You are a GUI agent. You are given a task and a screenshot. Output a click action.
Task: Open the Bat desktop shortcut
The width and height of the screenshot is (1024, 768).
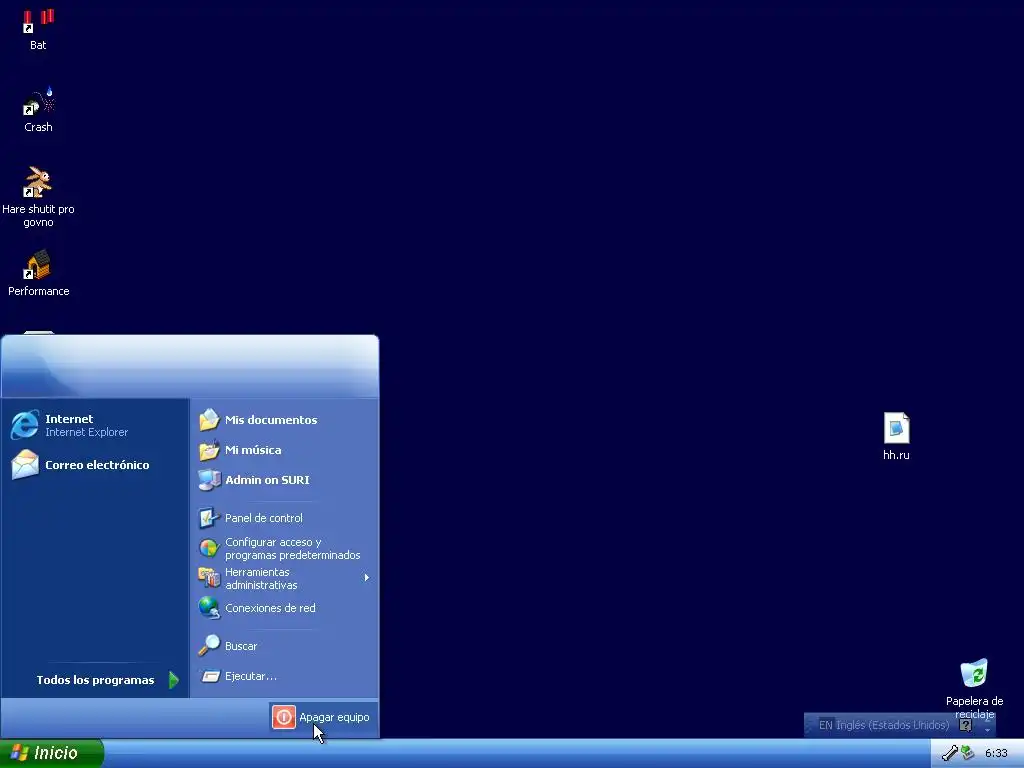[x=38, y=29]
